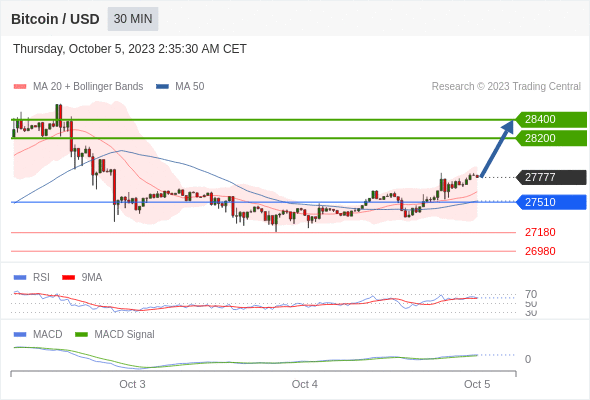Click the 9MA red legend swatch
Image resolution: width=590 pixels, height=400 pixels.
pyautogui.click(x=68, y=278)
